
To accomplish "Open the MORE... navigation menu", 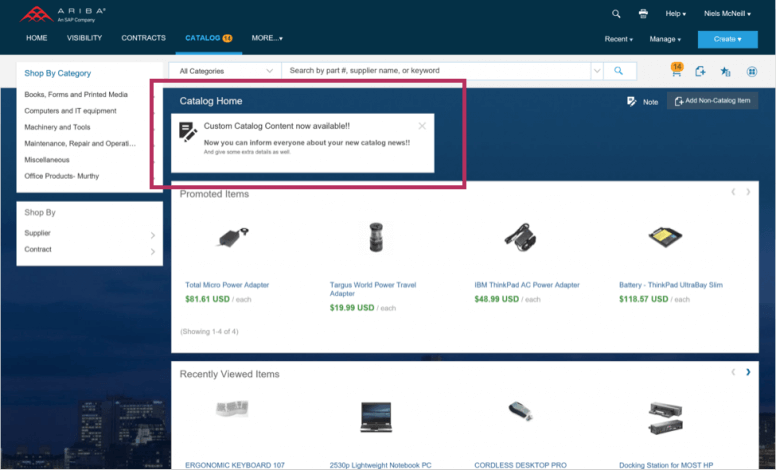I will click(267, 38).
